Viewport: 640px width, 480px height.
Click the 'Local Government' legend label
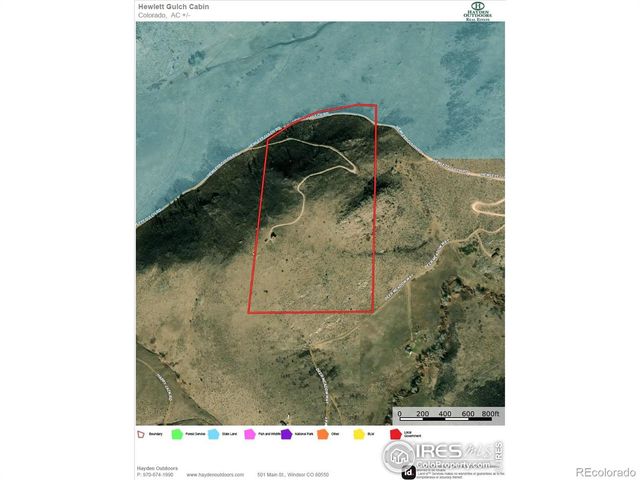coord(412,434)
